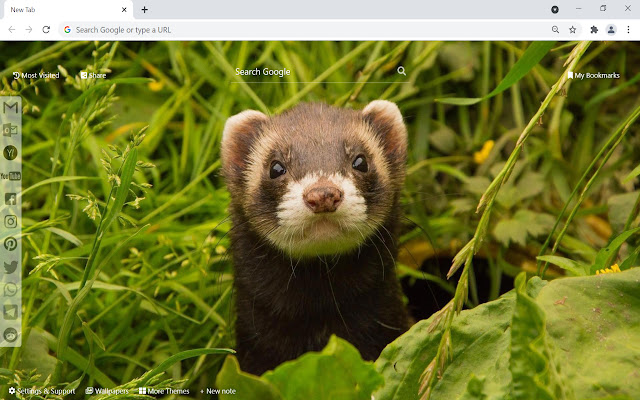Image resolution: width=640 pixels, height=400 pixels.
Task: Open the Wallpapers option
Action: click(107, 391)
